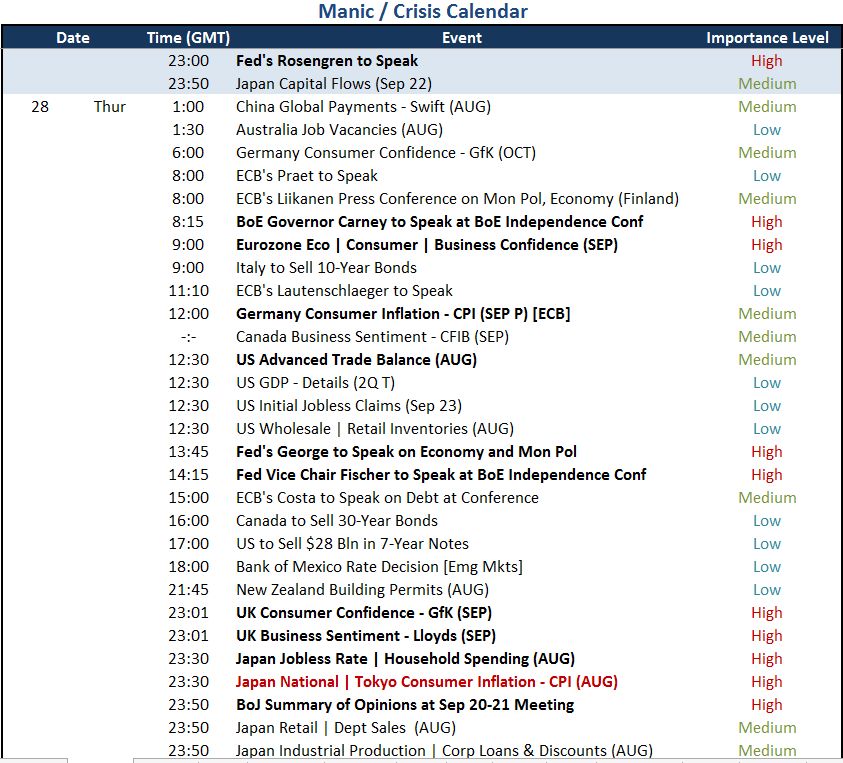The height and width of the screenshot is (763, 843).
Task: Select the date cell '28'
Action: (40, 106)
